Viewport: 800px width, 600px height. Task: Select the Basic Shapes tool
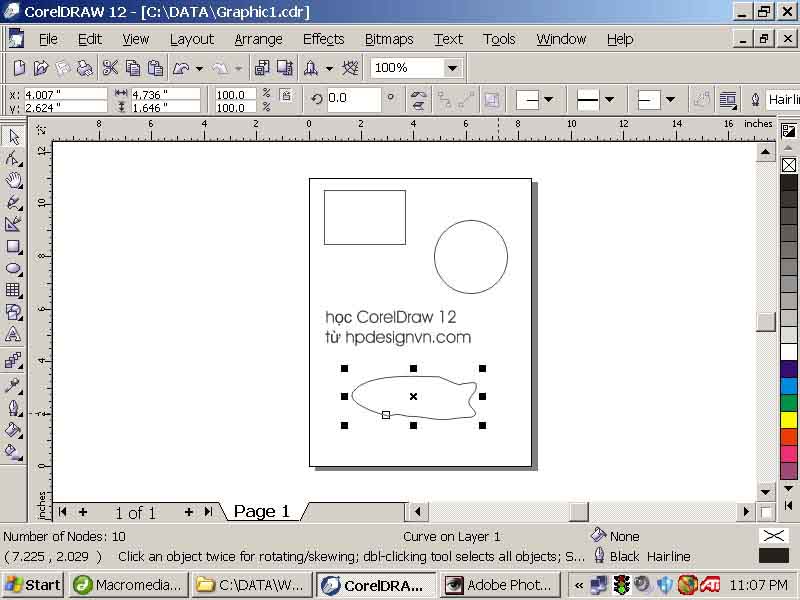pyautogui.click(x=14, y=312)
